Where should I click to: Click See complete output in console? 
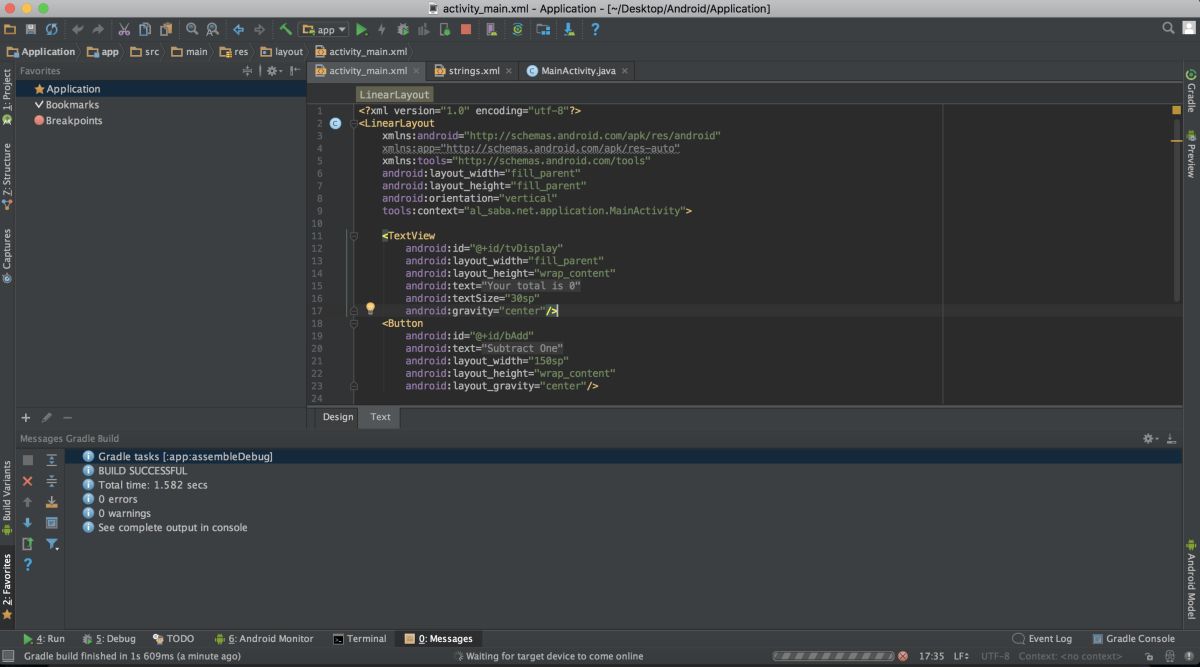pos(172,527)
